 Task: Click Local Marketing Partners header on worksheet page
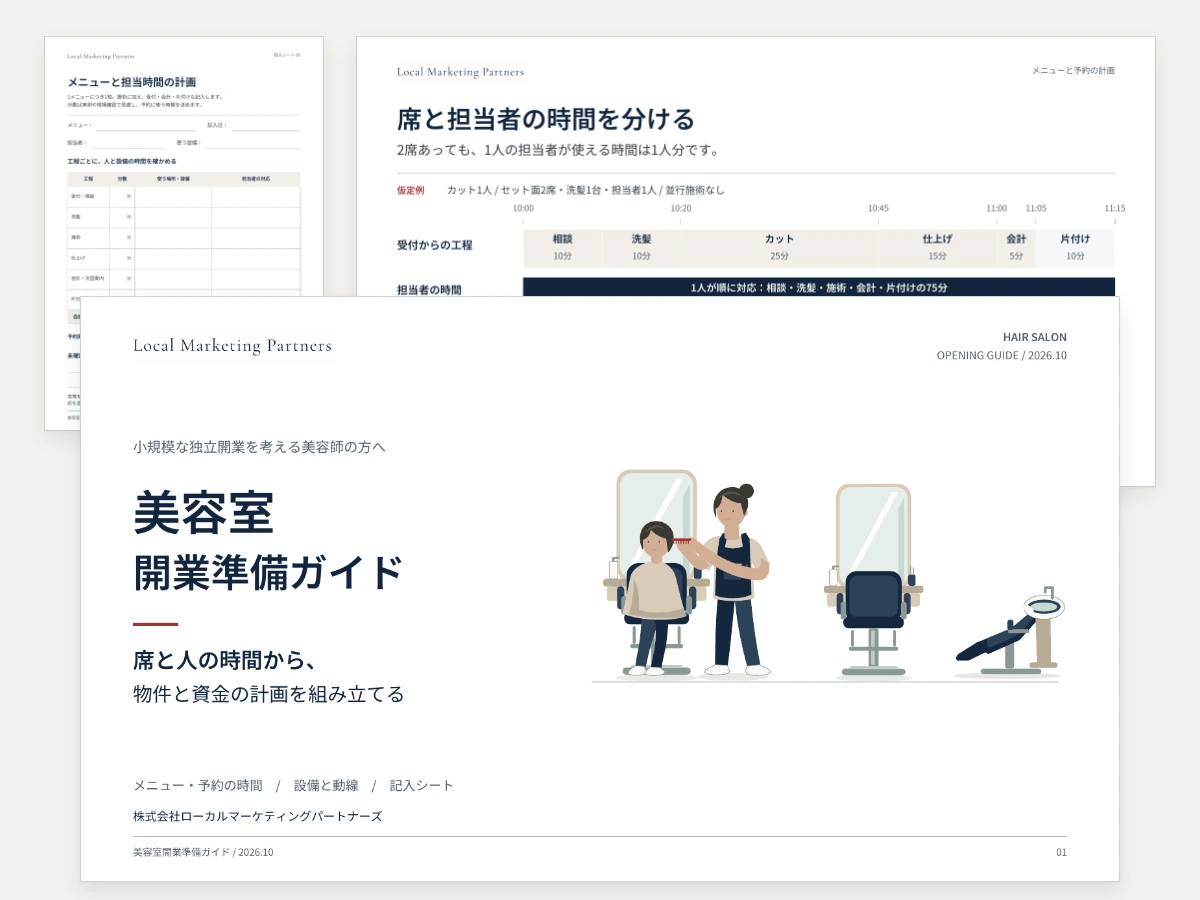tap(100, 56)
